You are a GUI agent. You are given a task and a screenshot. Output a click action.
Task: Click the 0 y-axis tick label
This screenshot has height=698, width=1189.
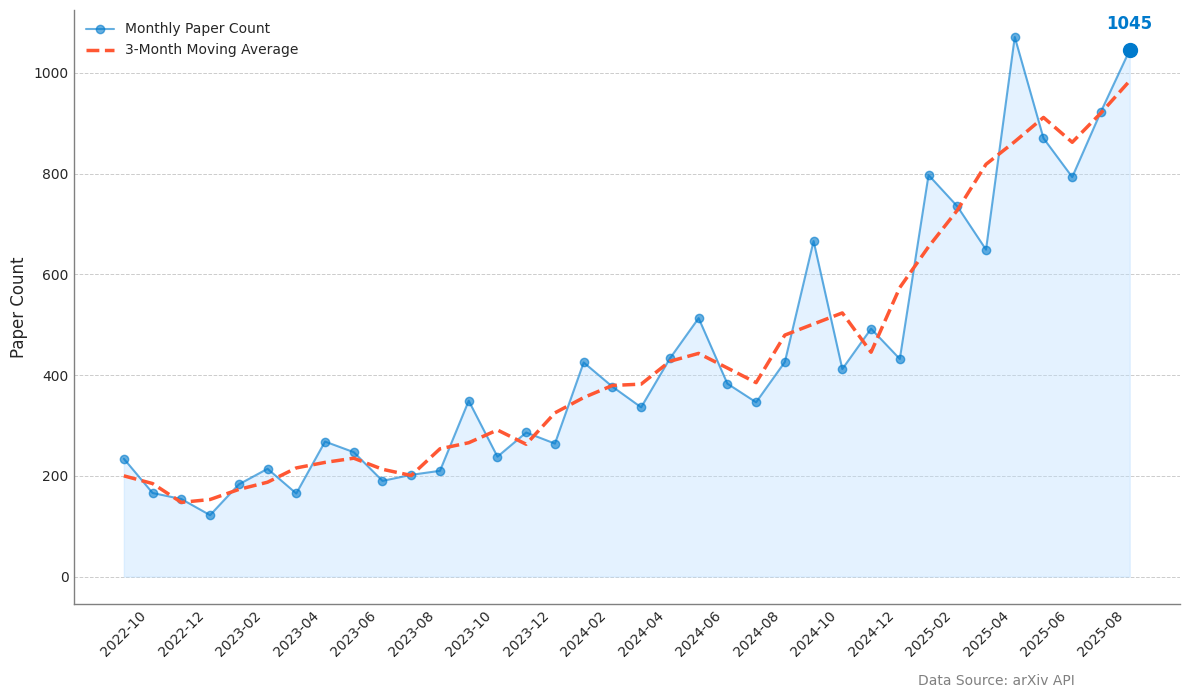click(65, 577)
